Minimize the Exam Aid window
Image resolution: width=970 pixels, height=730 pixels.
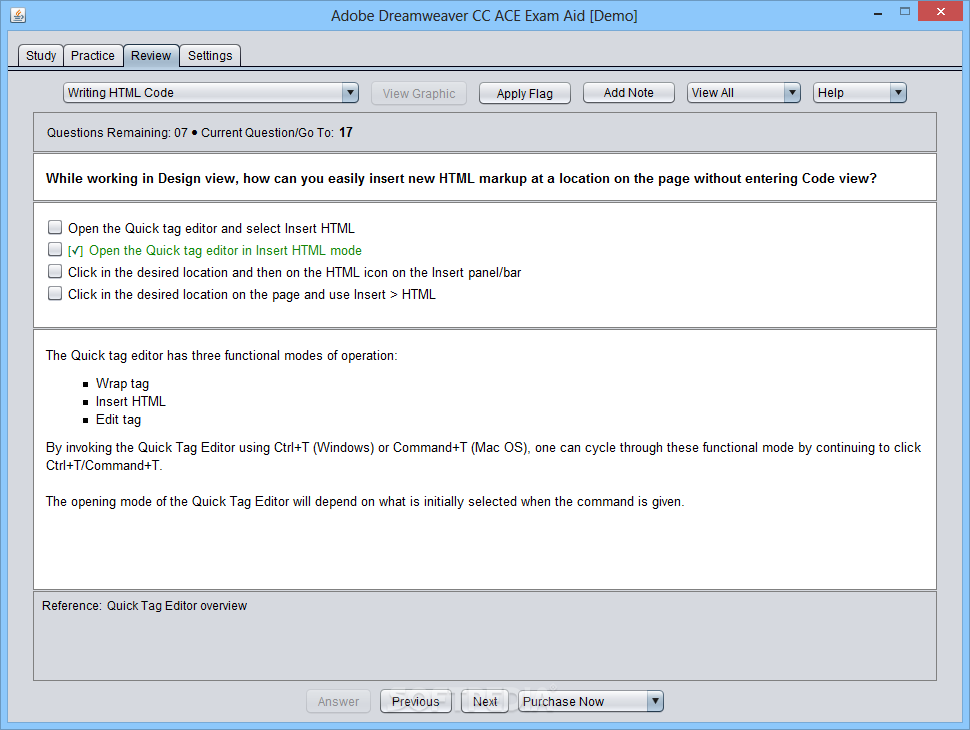[x=878, y=12]
